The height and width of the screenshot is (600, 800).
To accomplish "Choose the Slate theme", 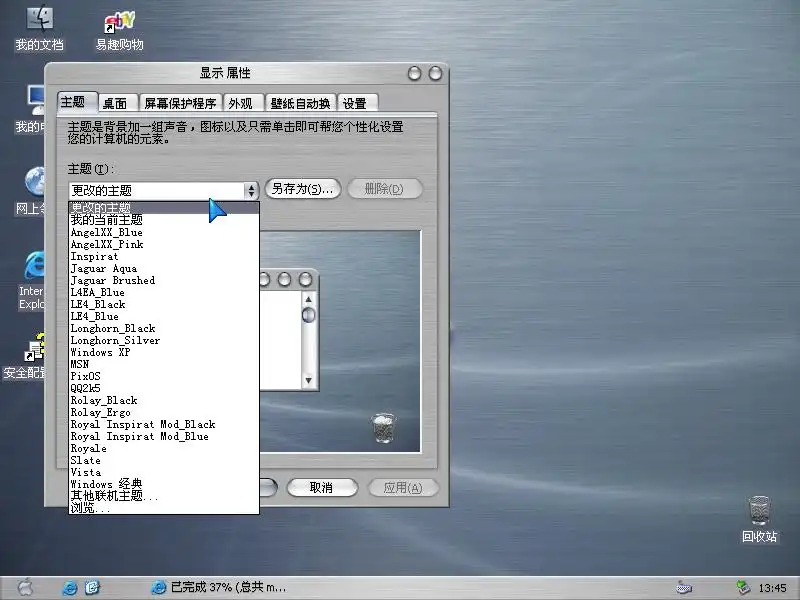I will (x=164, y=460).
